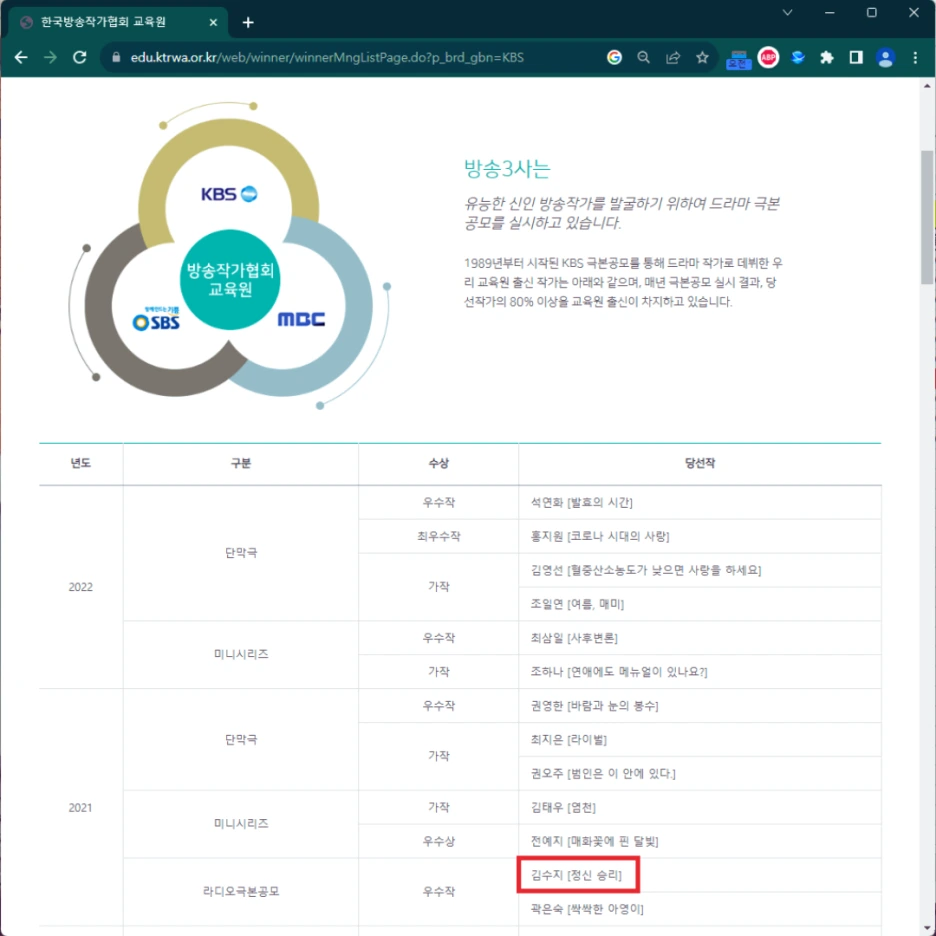This screenshot has height=936, width=936.
Task: Toggle the browser side panel
Action: pos(856,57)
